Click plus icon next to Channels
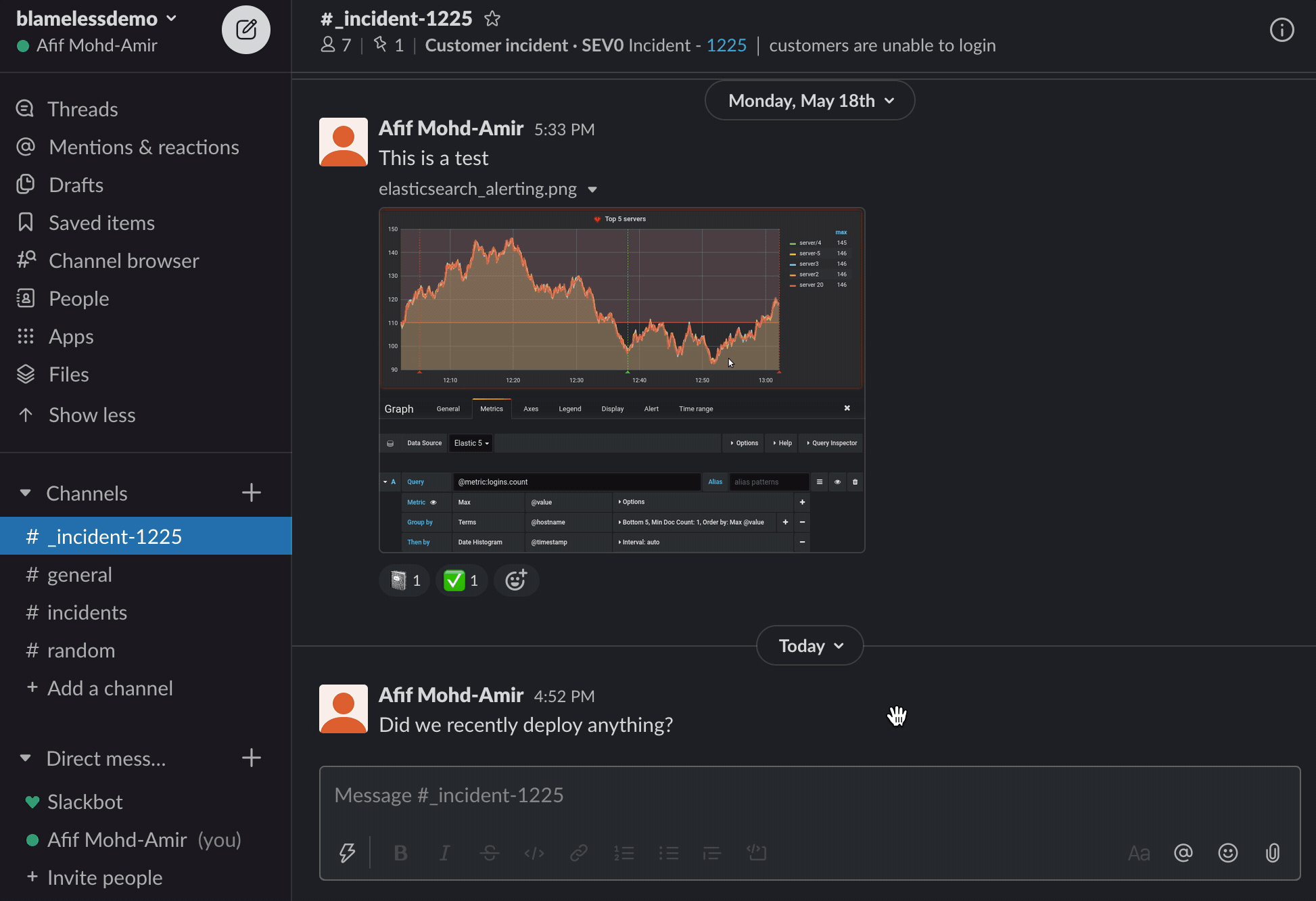The width and height of the screenshot is (1316, 901). (252, 492)
